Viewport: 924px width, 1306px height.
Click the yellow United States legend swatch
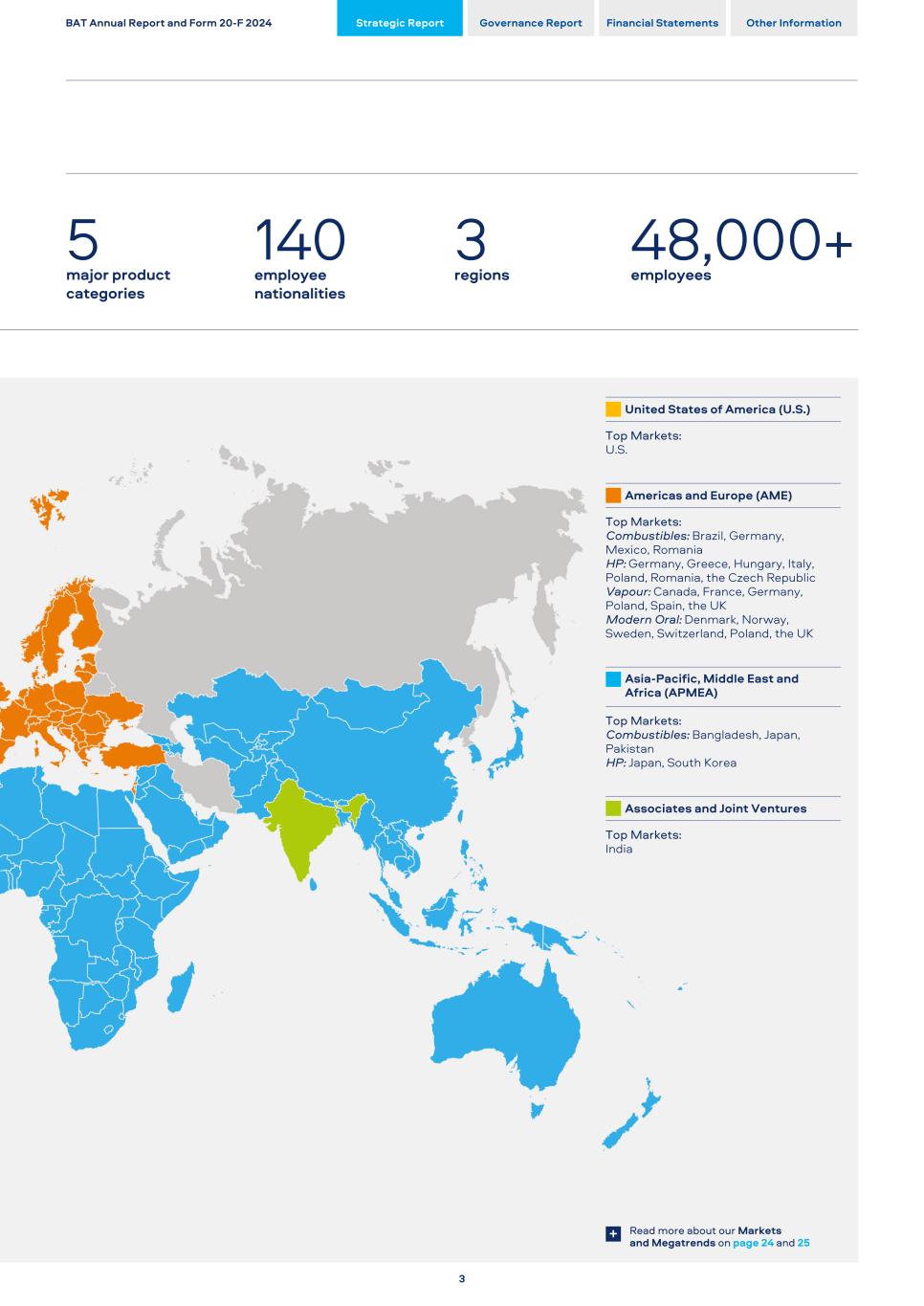pos(613,410)
